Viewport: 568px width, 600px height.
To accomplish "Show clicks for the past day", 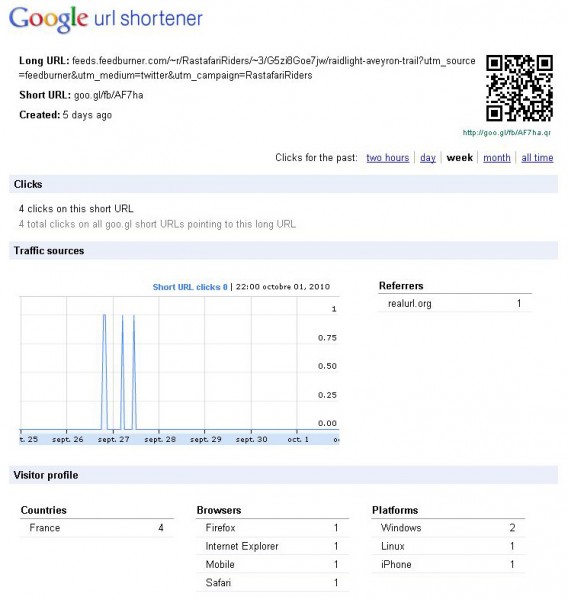I will click(x=428, y=158).
